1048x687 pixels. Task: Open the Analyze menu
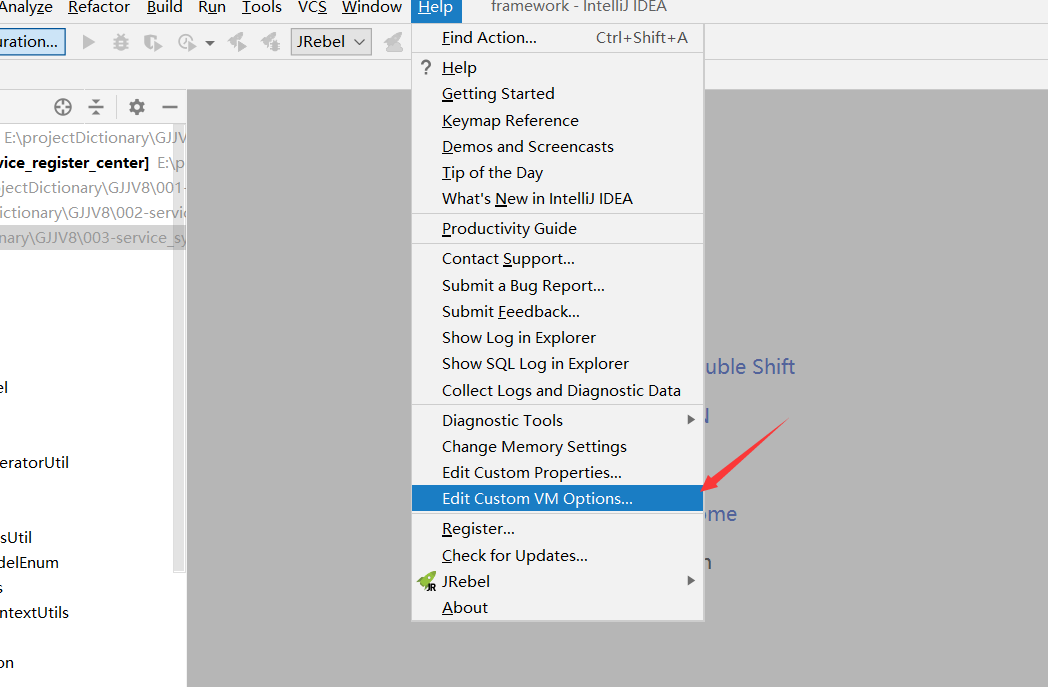[x=26, y=7]
